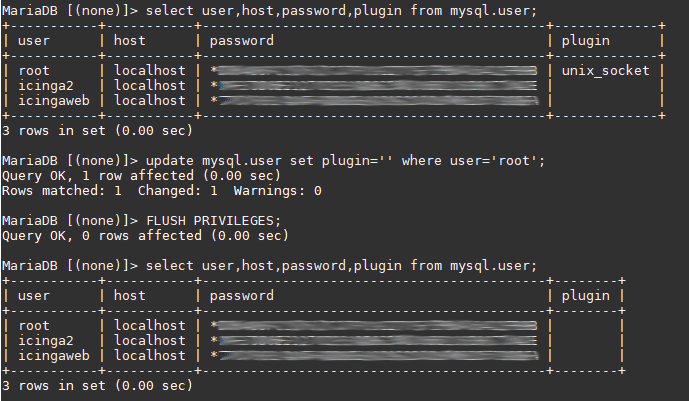Viewport: 689px width, 401px height.
Task: Click the plugin header in the second table
Action: click(585, 296)
